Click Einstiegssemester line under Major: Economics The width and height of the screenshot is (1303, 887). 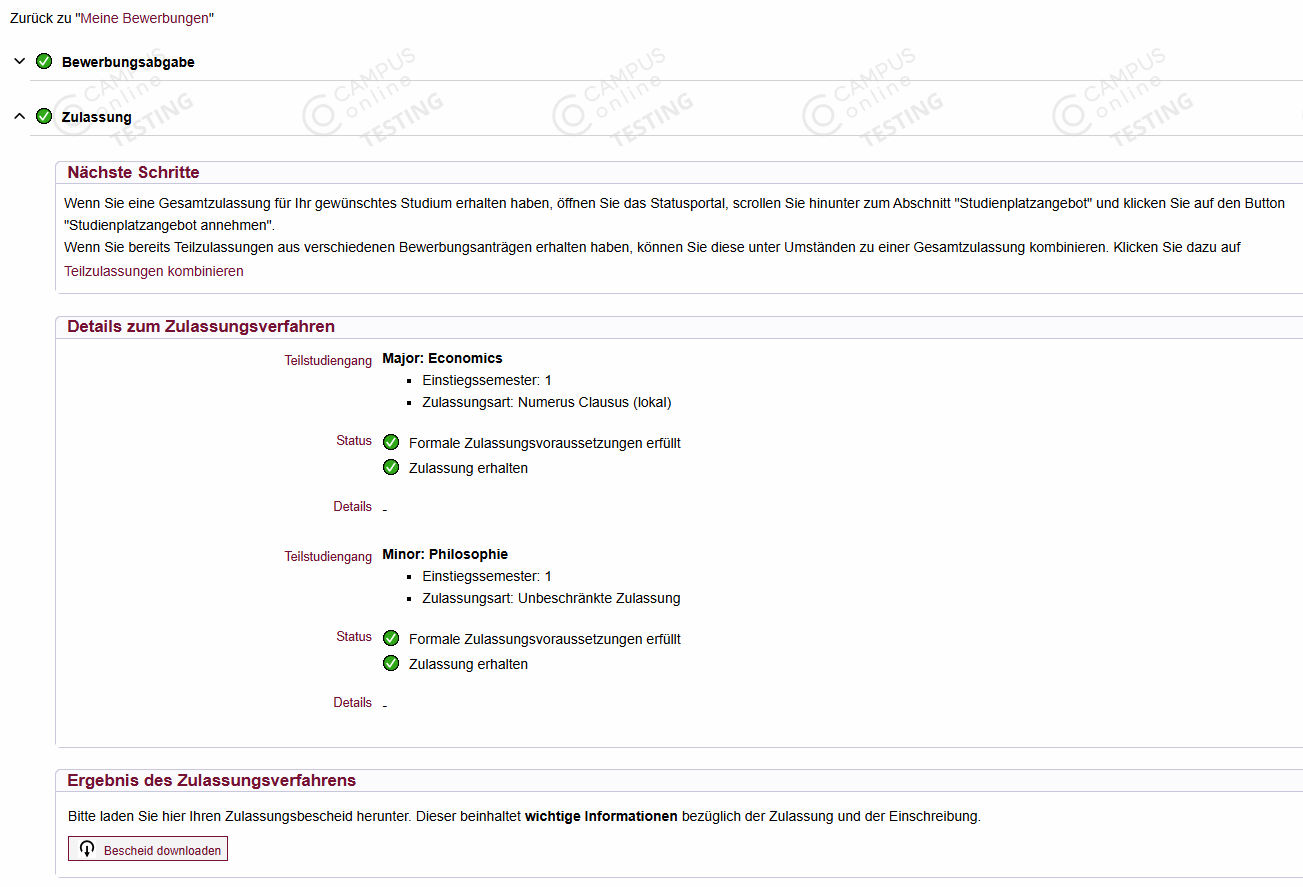click(x=487, y=380)
